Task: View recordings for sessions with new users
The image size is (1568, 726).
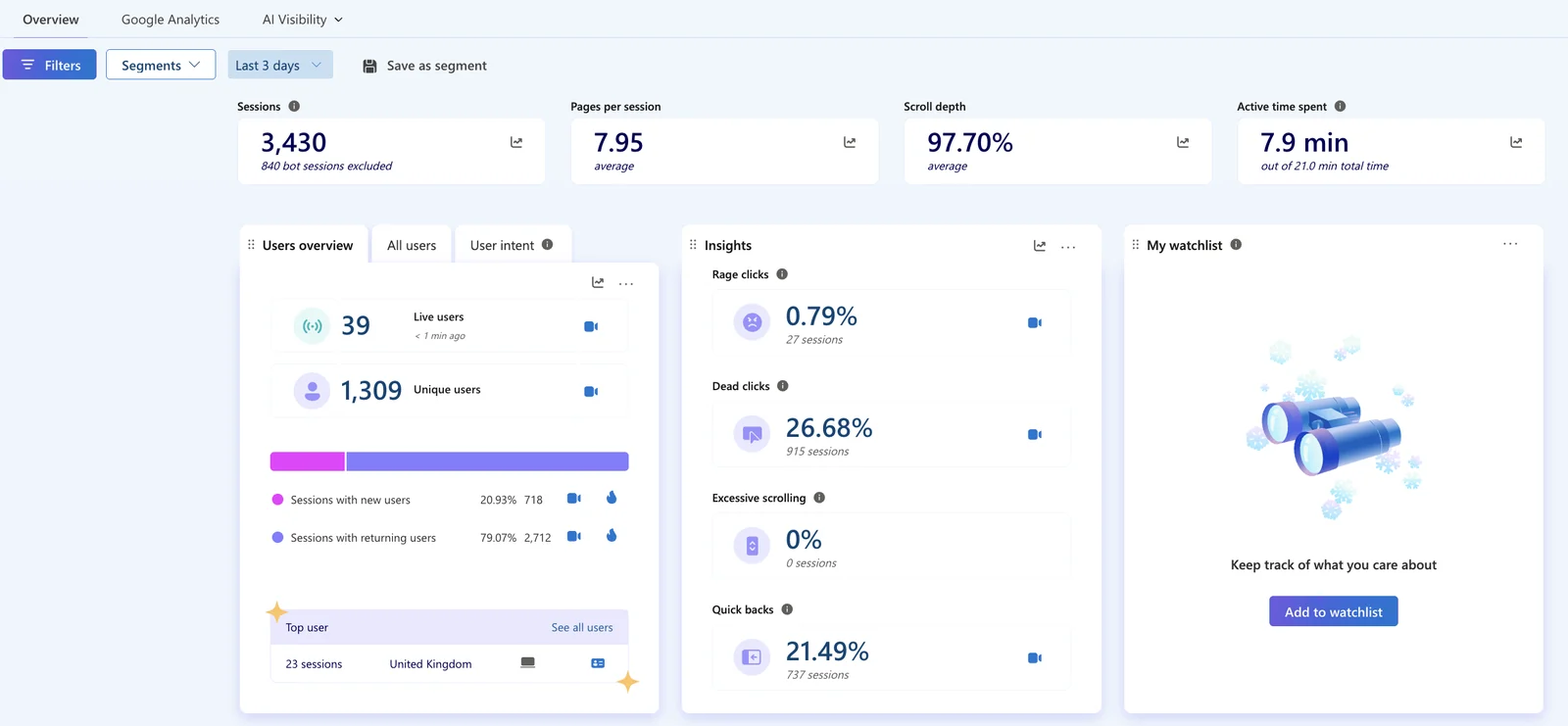Action: point(574,499)
